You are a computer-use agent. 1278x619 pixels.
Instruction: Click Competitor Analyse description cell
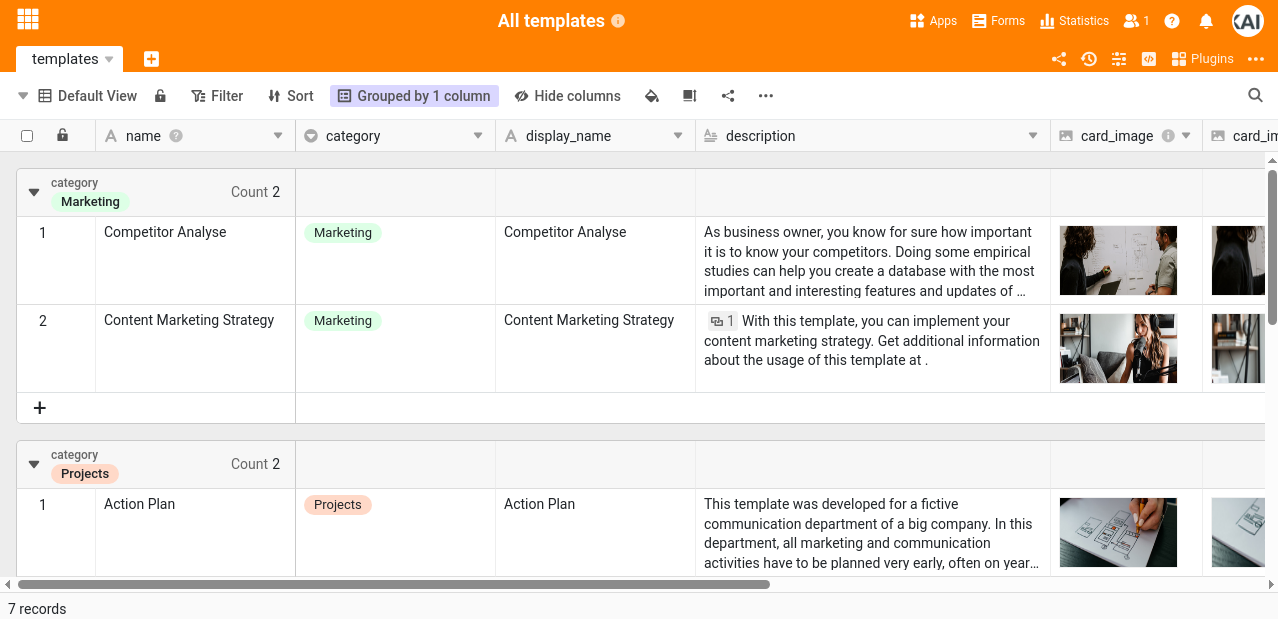873,261
